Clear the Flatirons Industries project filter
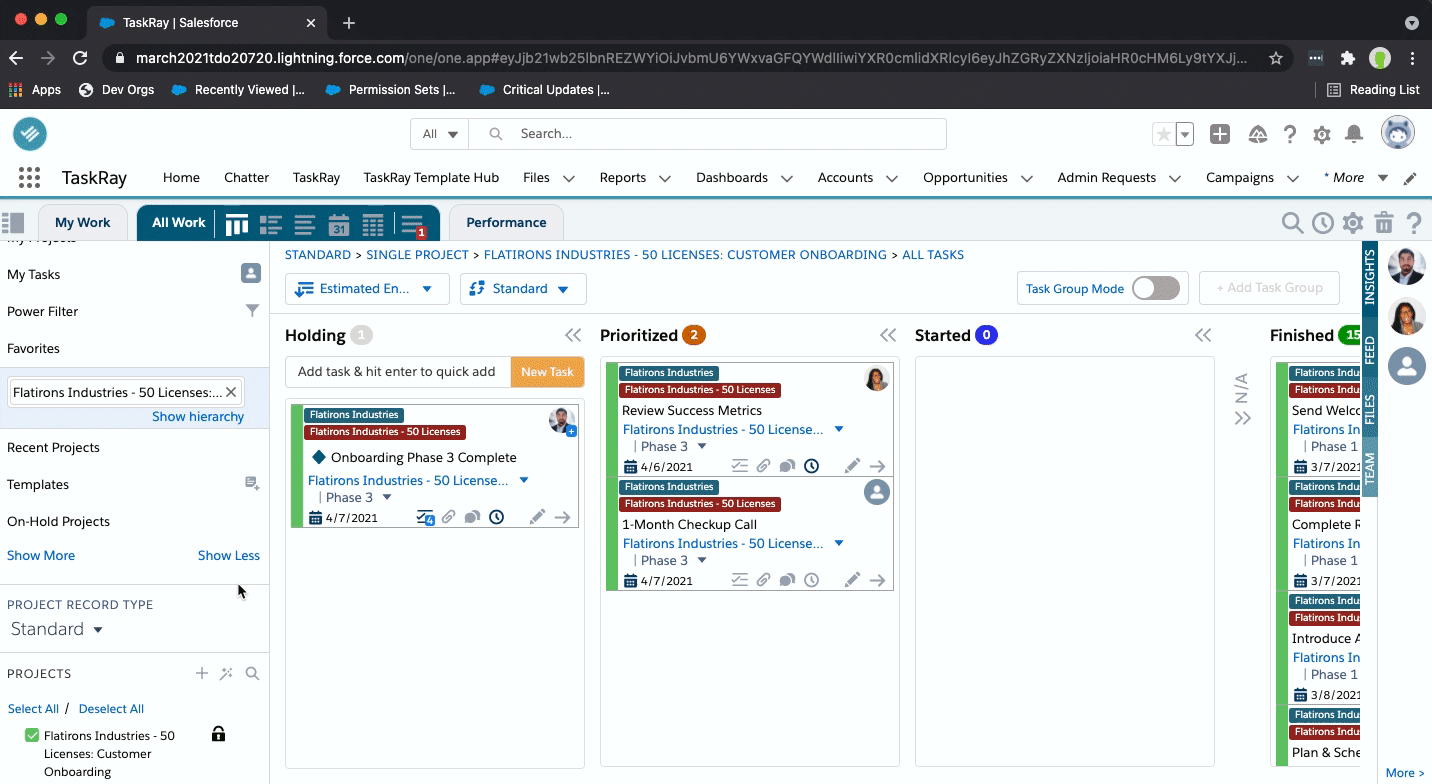The image size is (1432, 784). tap(231, 393)
